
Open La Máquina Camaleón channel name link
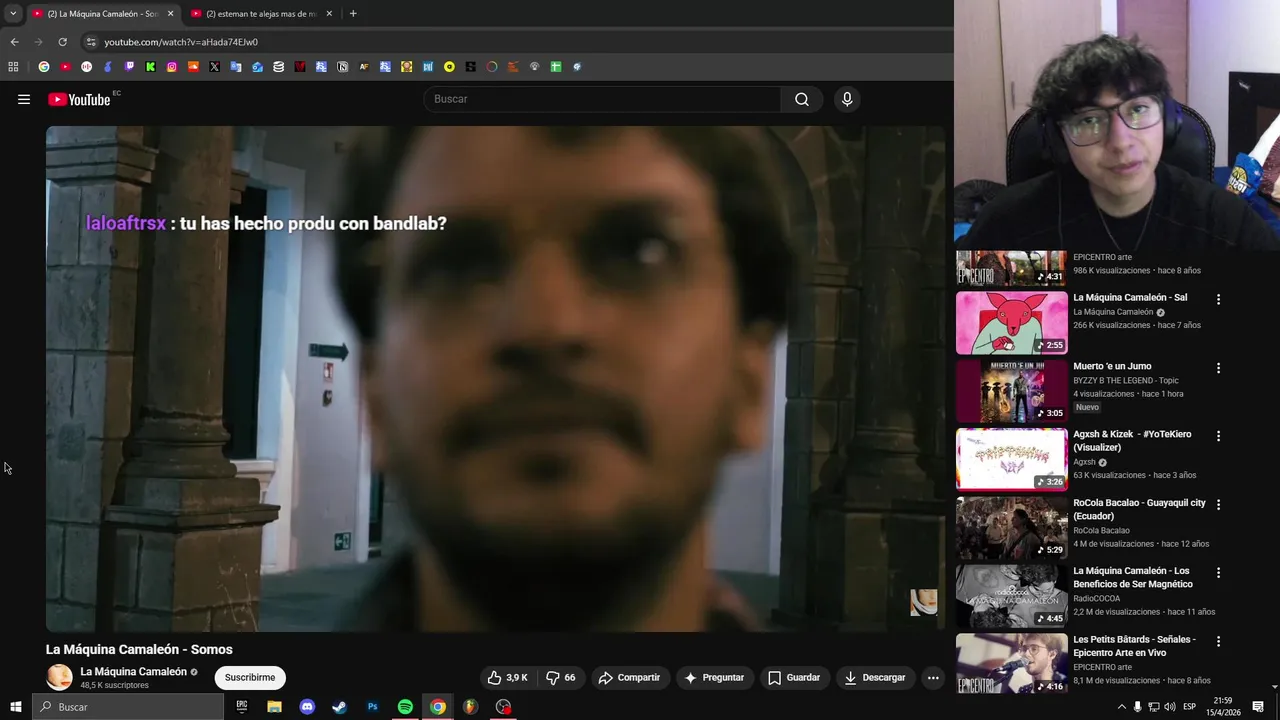[134, 672]
